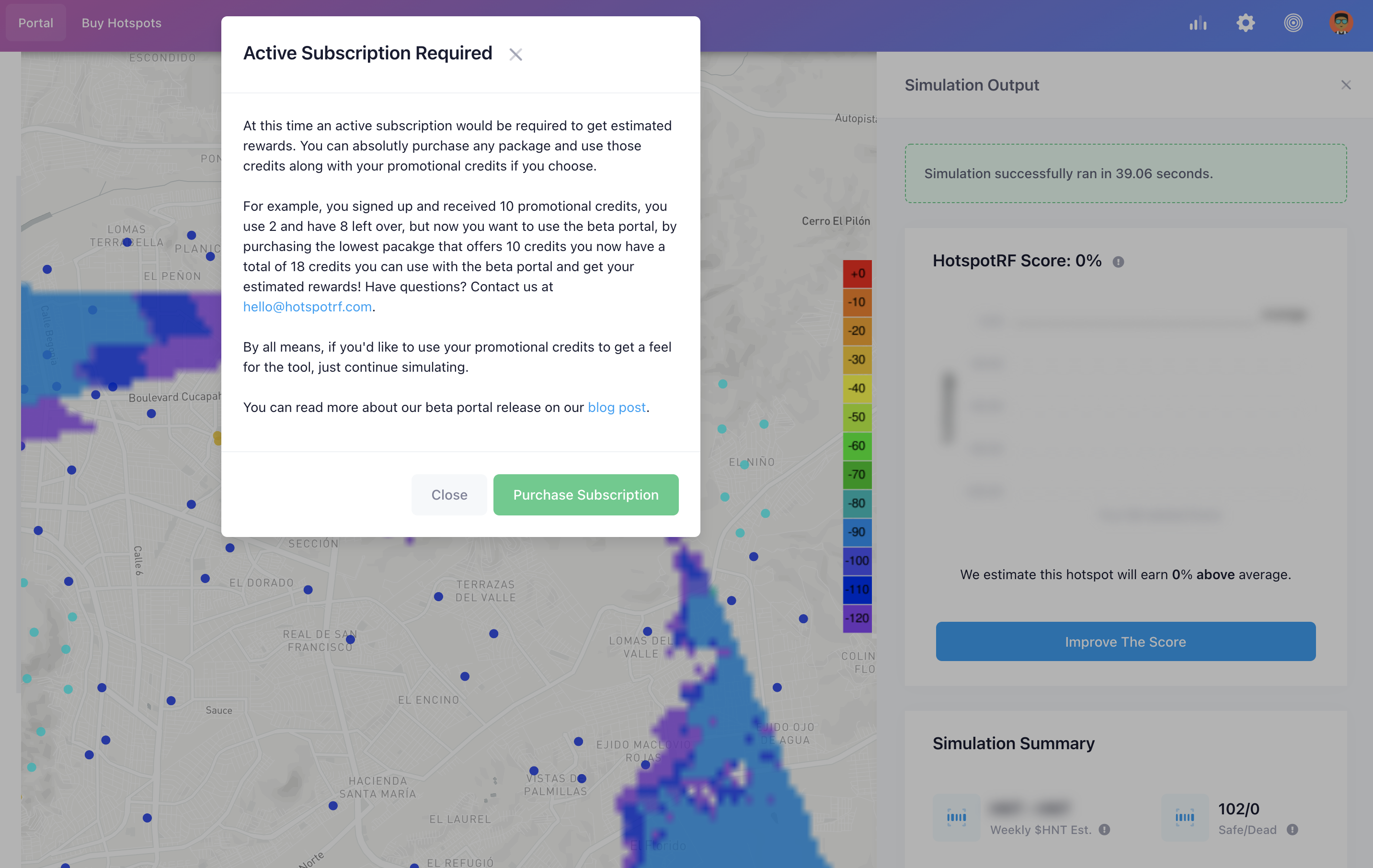1373x868 pixels.
Task: Open settings gear in top bar
Action: point(1245,23)
